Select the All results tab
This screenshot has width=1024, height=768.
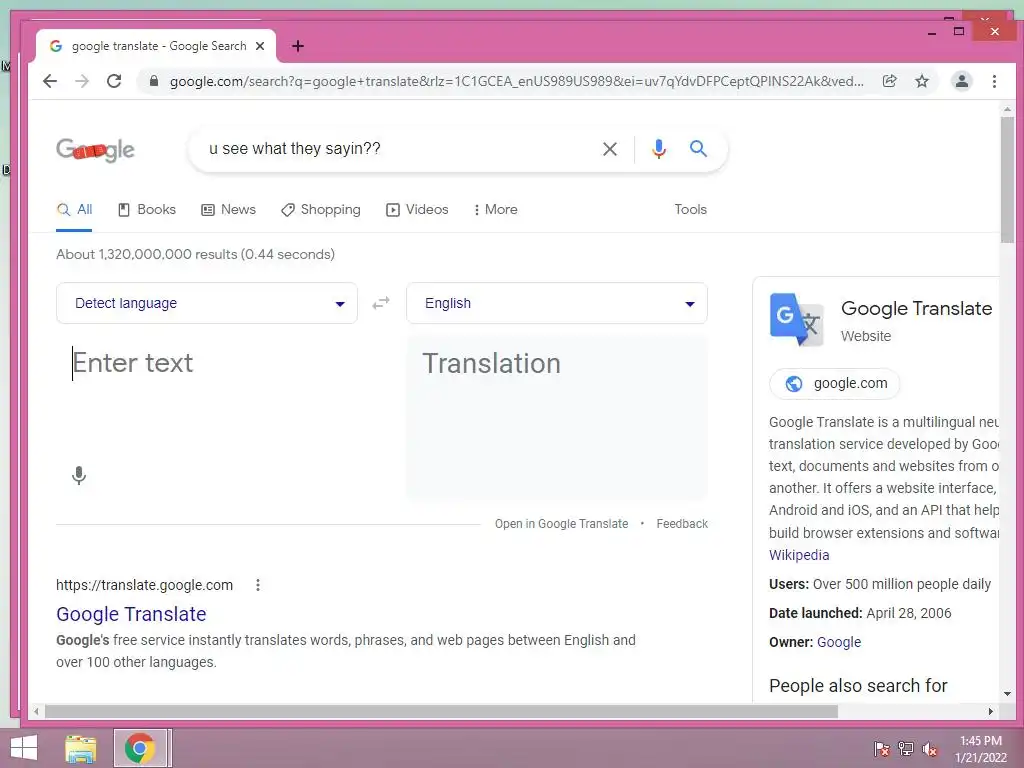tap(74, 210)
